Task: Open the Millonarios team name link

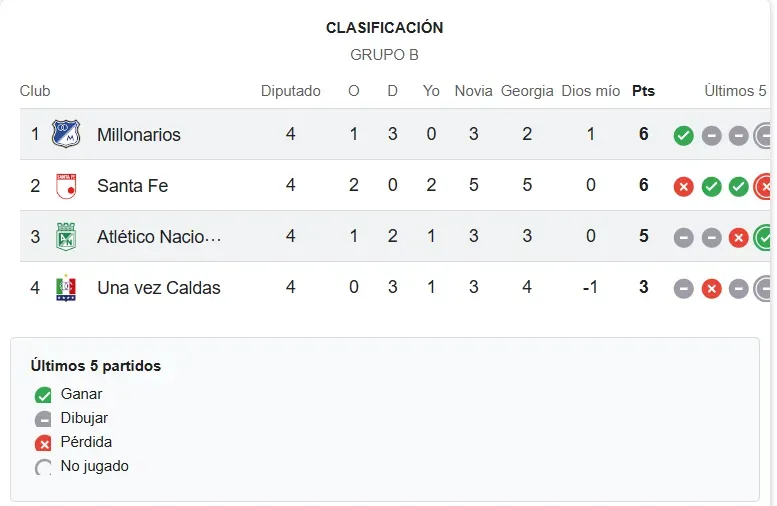Action: [x=139, y=135]
